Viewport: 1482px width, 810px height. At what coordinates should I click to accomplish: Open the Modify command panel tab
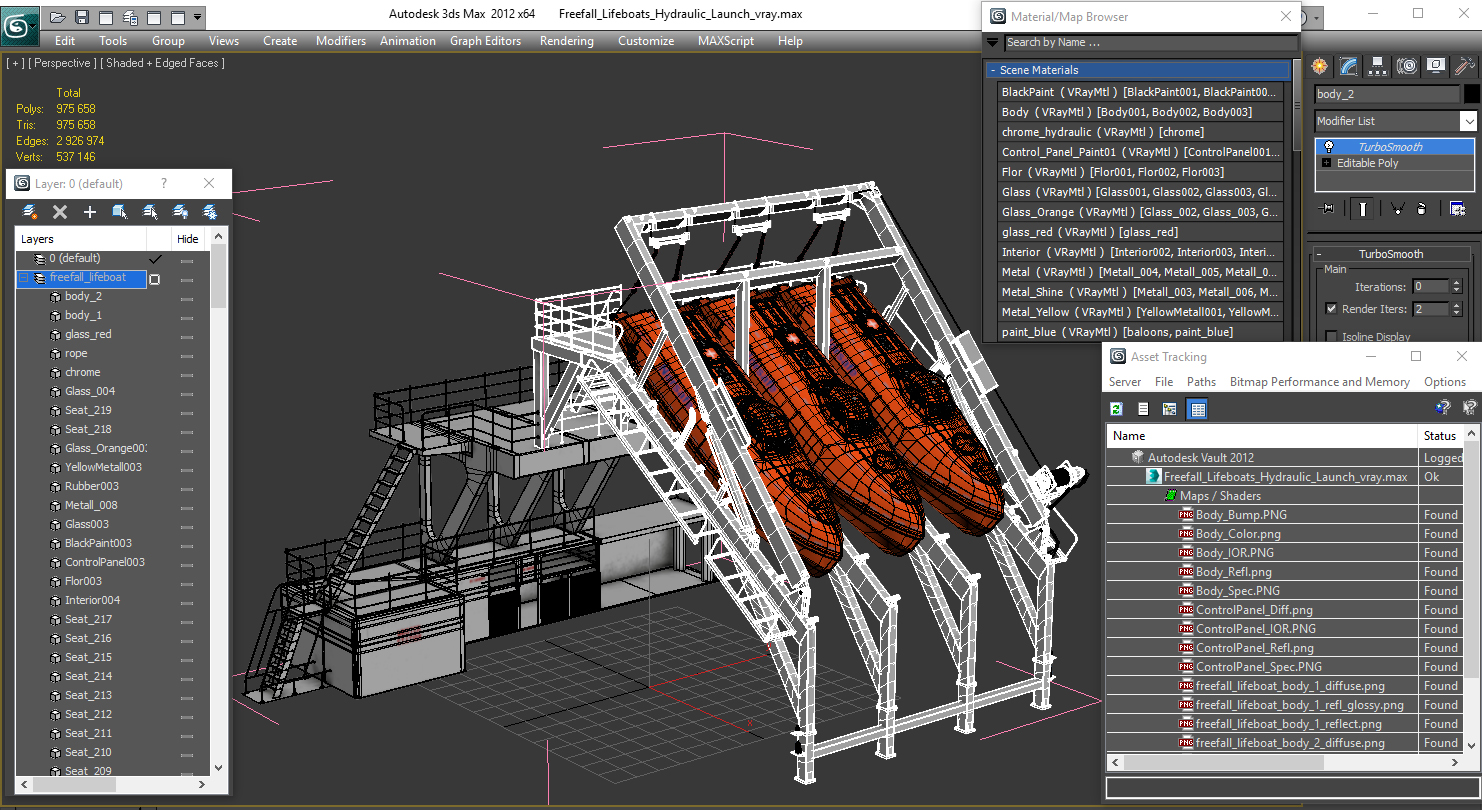pos(1349,66)
